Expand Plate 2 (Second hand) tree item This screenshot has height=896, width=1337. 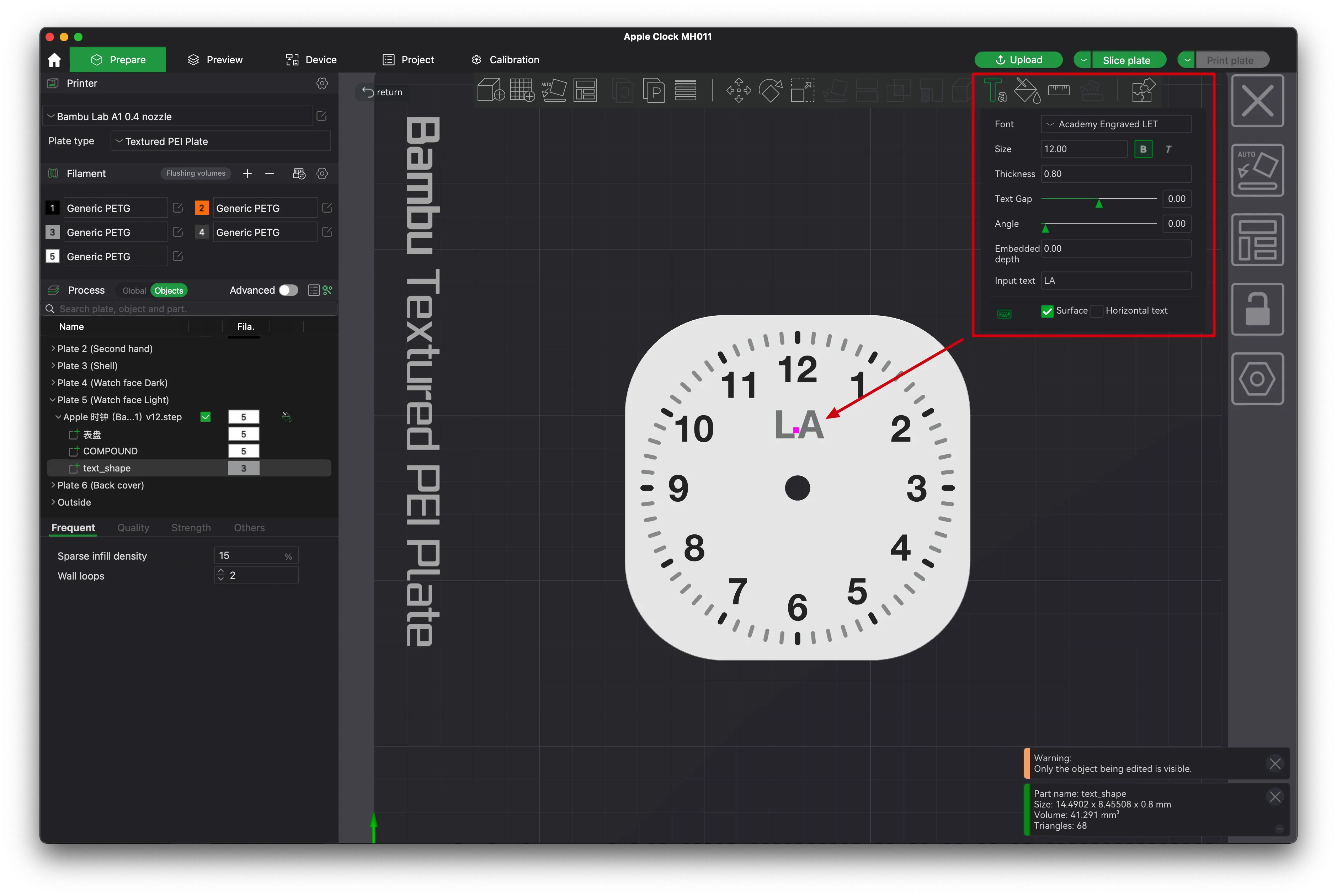[x=53, y=348]
